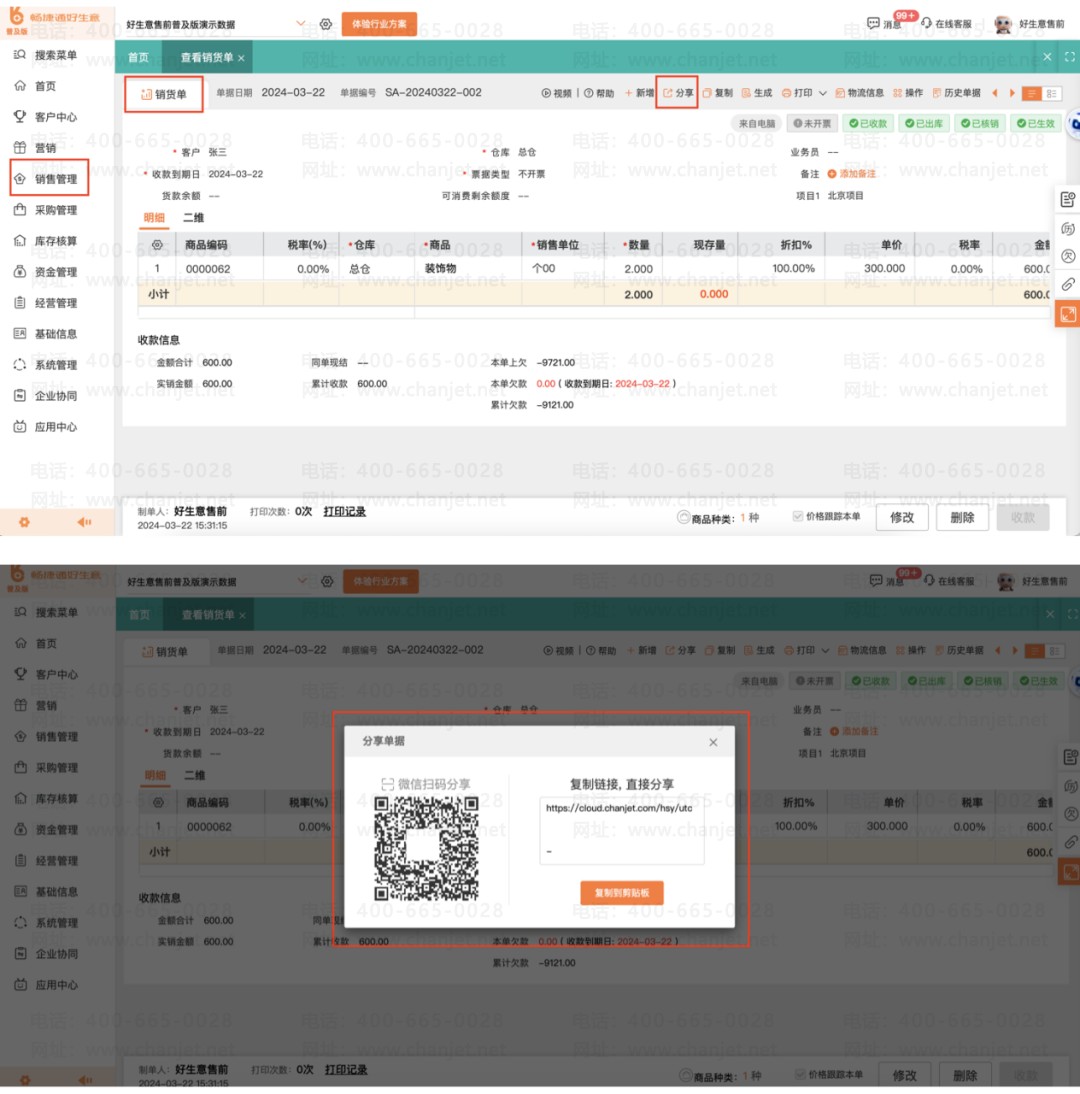In the upper screenshot, open 应用中心 in the sidebar

click(46, 426)
